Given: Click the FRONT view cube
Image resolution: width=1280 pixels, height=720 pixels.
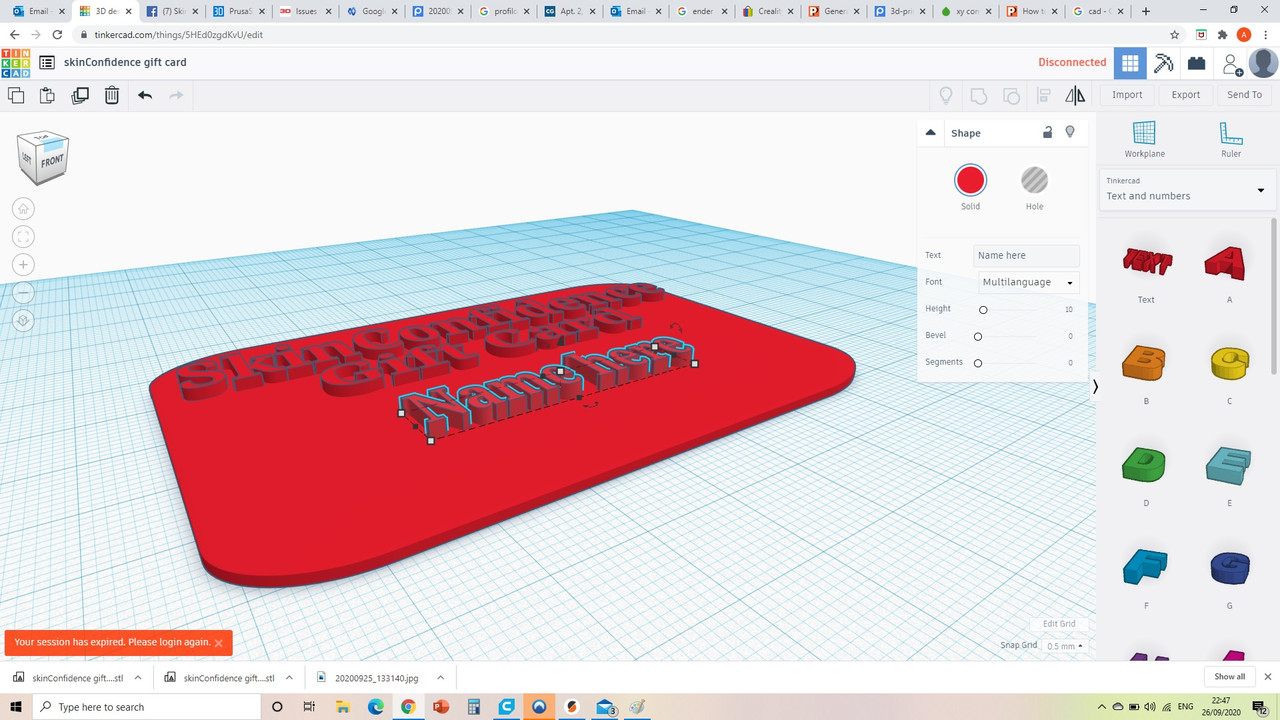Looking at the screenshot, I should pos(52,160).
